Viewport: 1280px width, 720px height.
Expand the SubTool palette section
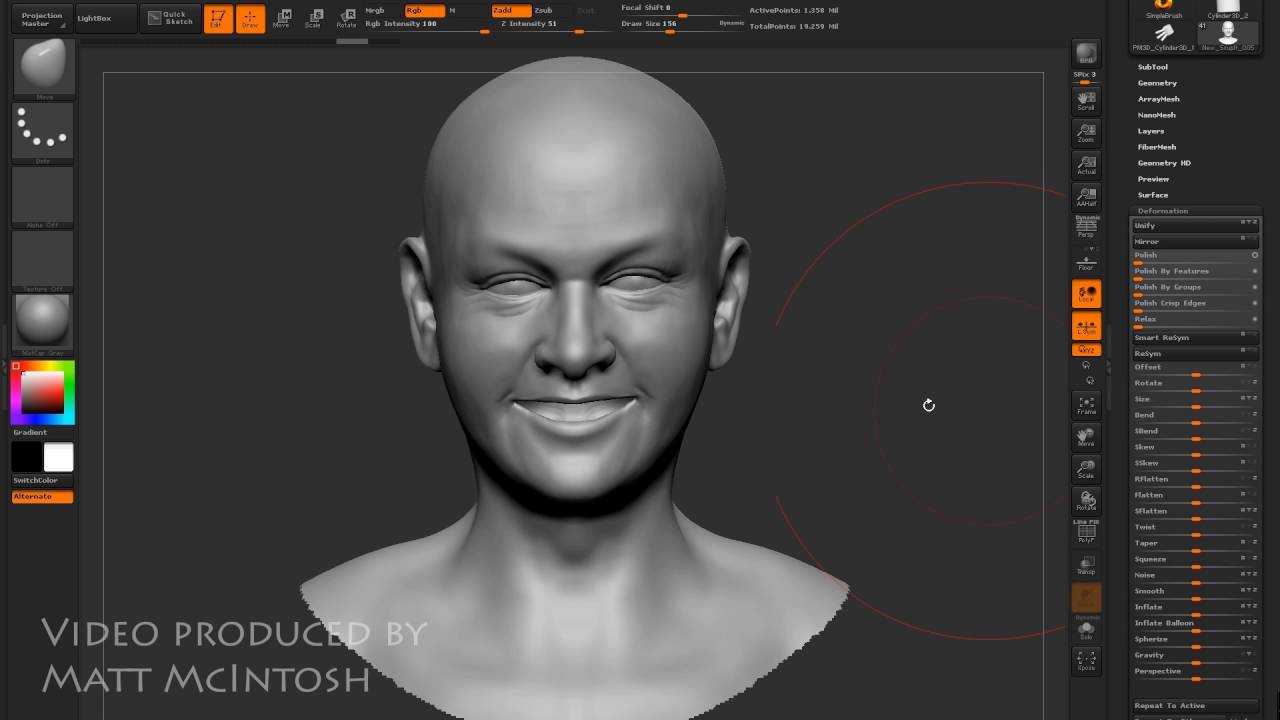click(1152, 67)
